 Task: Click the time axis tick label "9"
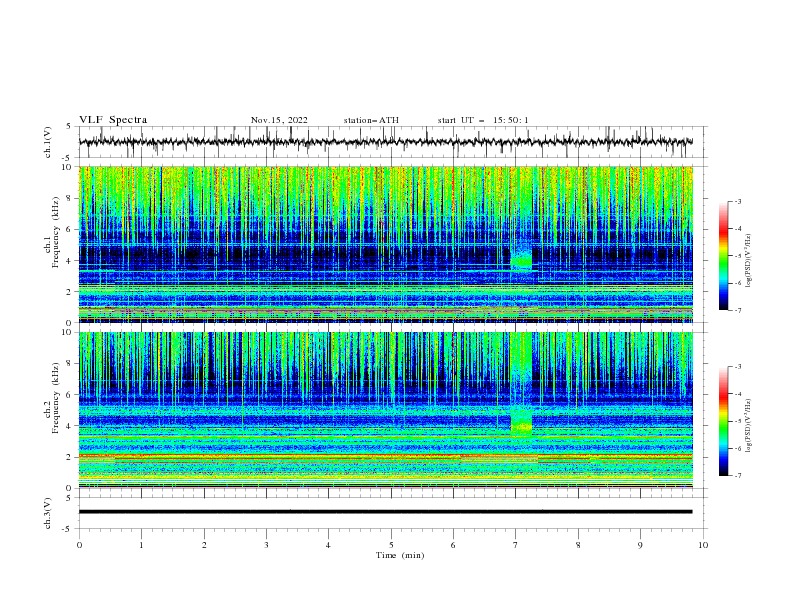[x=640, y=545]
